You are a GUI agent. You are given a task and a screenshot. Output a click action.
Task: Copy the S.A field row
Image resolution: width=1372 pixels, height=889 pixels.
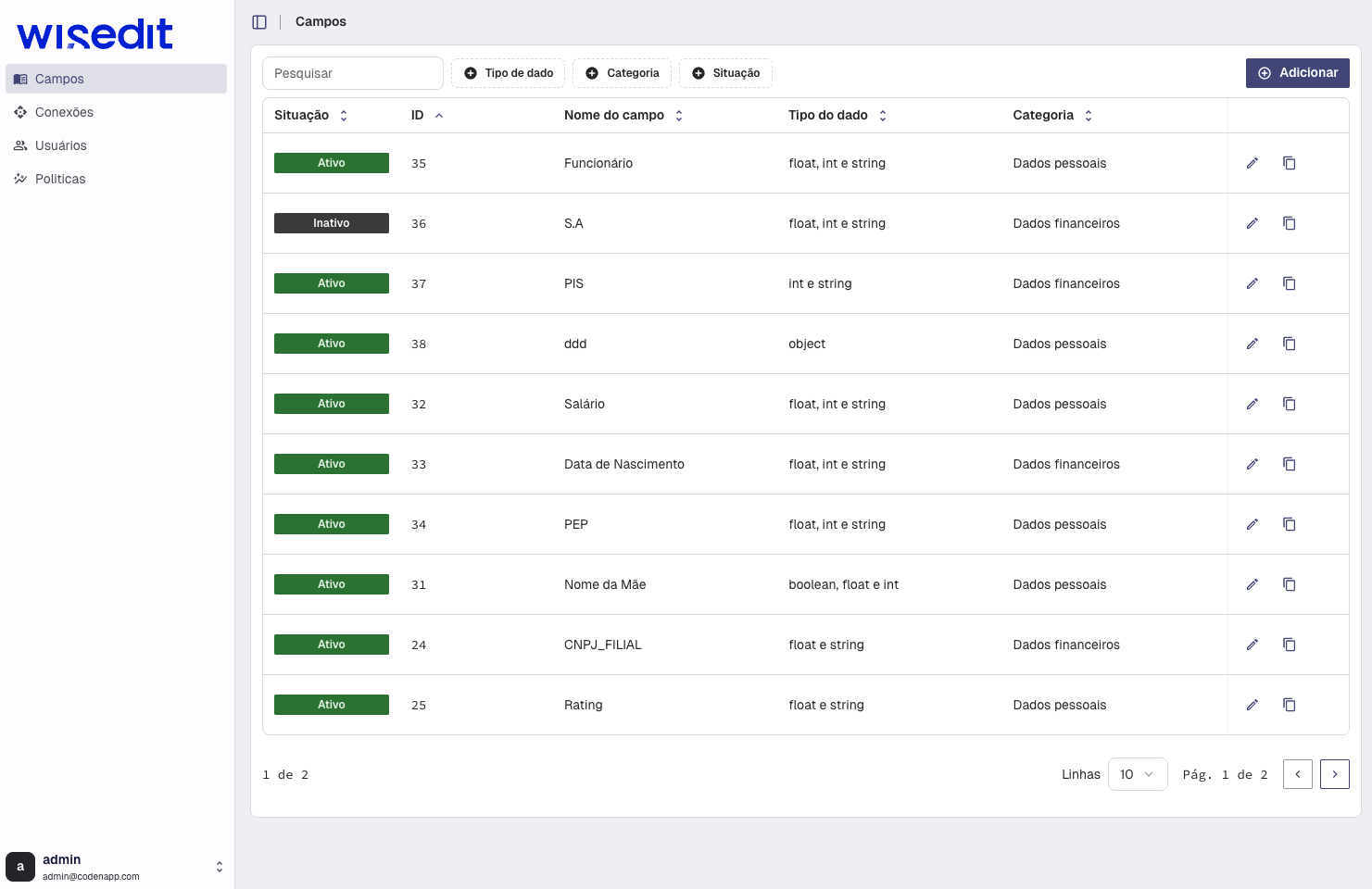pyautogui.click(x=1289, y=223)
